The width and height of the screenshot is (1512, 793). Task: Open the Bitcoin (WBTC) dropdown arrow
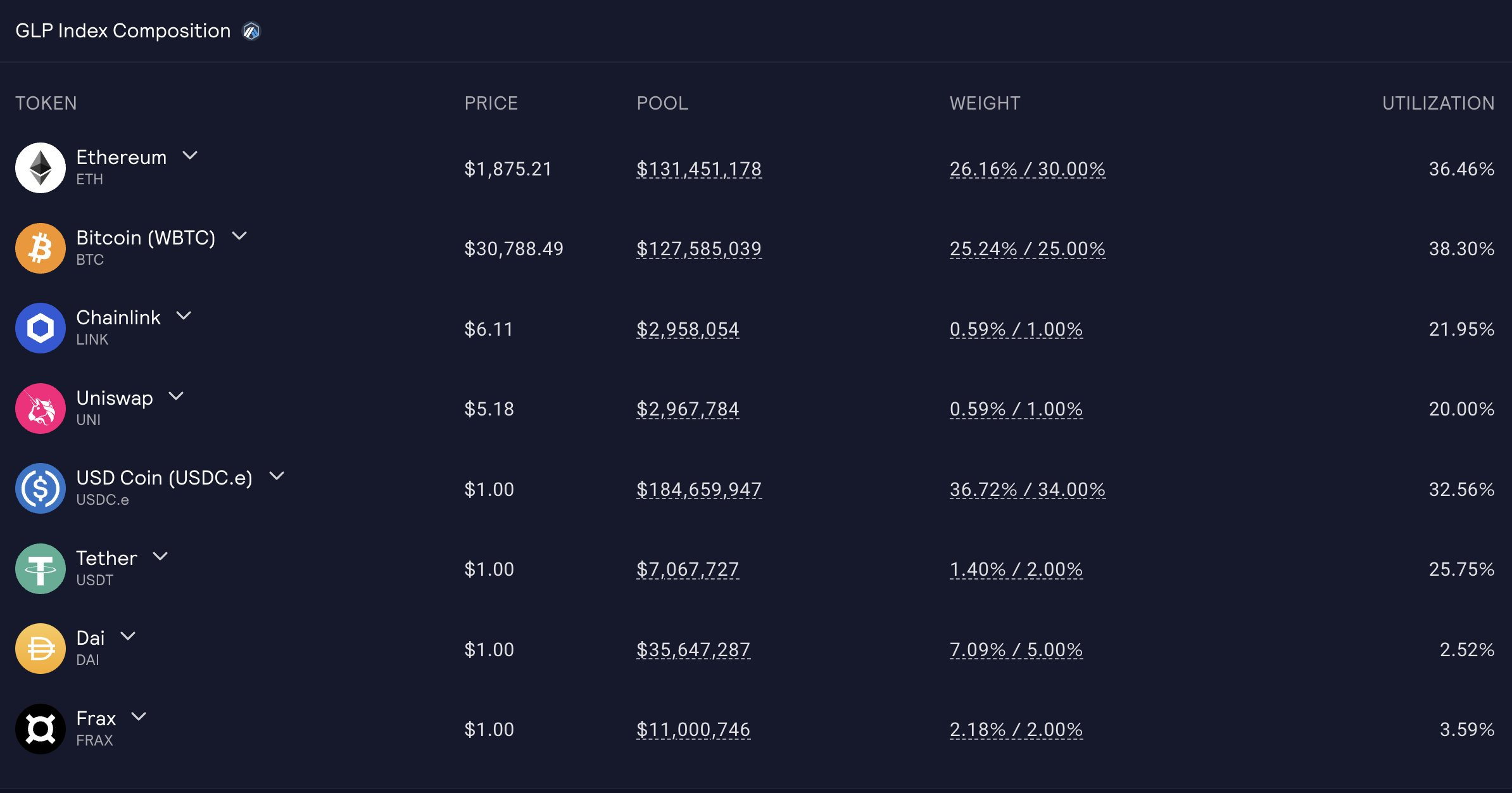[x=239, y=236]
